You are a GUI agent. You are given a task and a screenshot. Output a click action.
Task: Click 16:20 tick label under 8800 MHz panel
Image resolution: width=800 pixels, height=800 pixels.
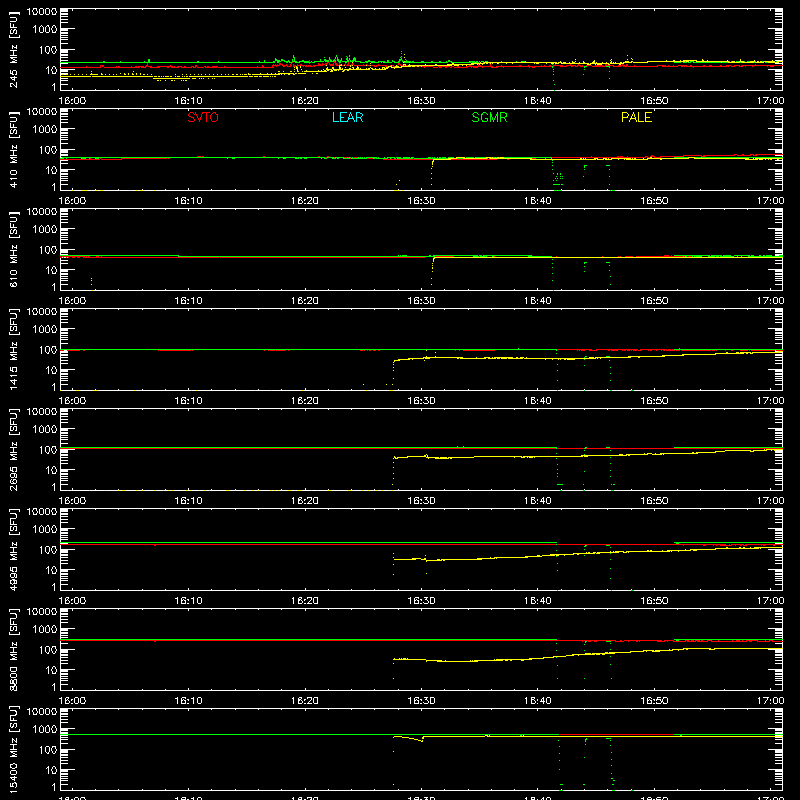[305, 701]
